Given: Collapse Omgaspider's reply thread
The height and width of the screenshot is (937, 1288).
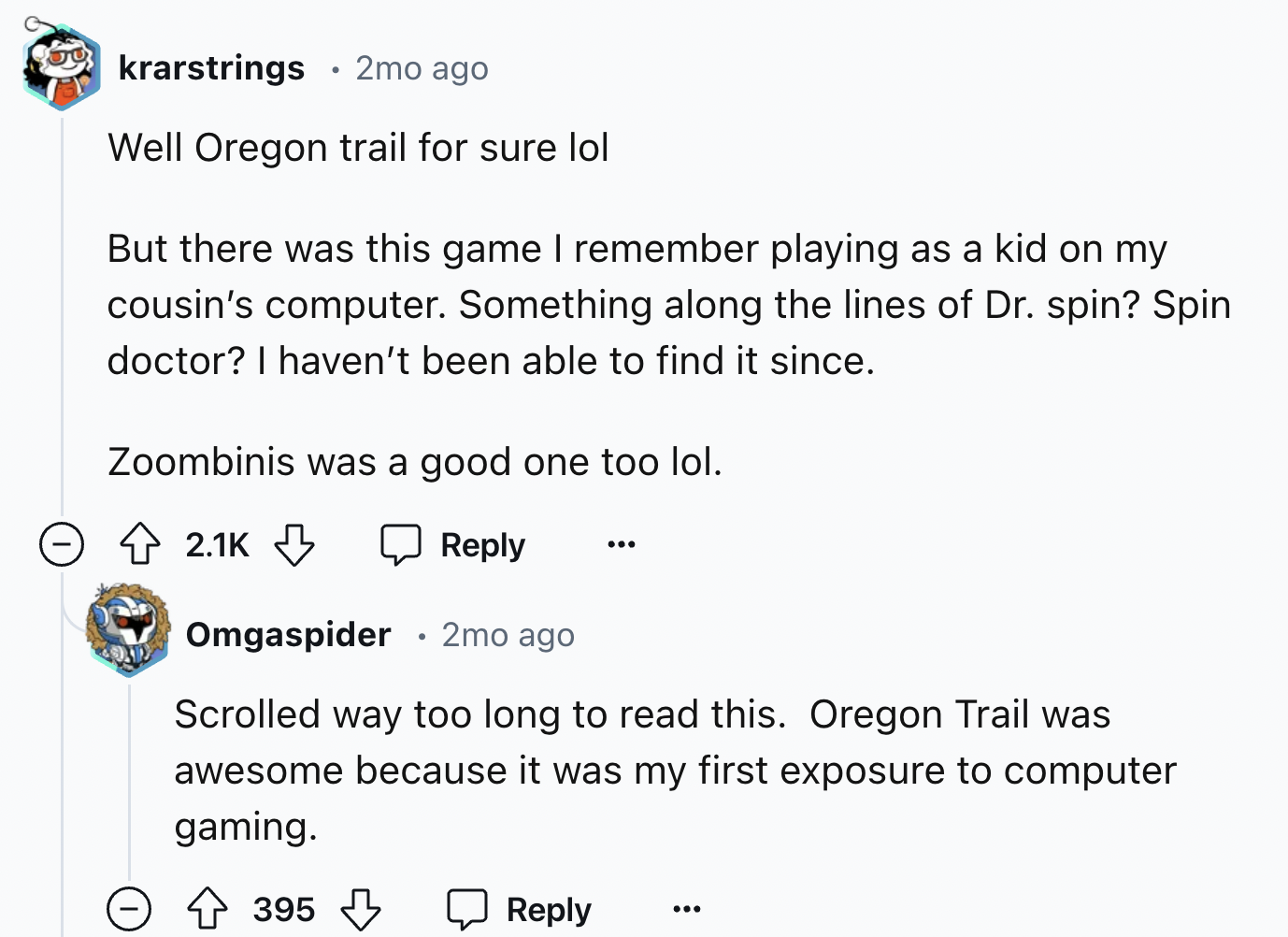Looking at the screenshot, I should [129, 909].
